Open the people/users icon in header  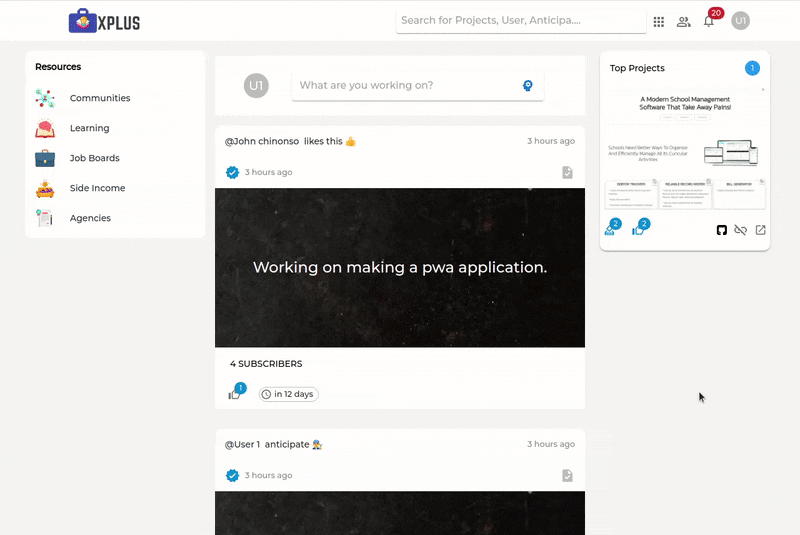(x=684, y=21)
